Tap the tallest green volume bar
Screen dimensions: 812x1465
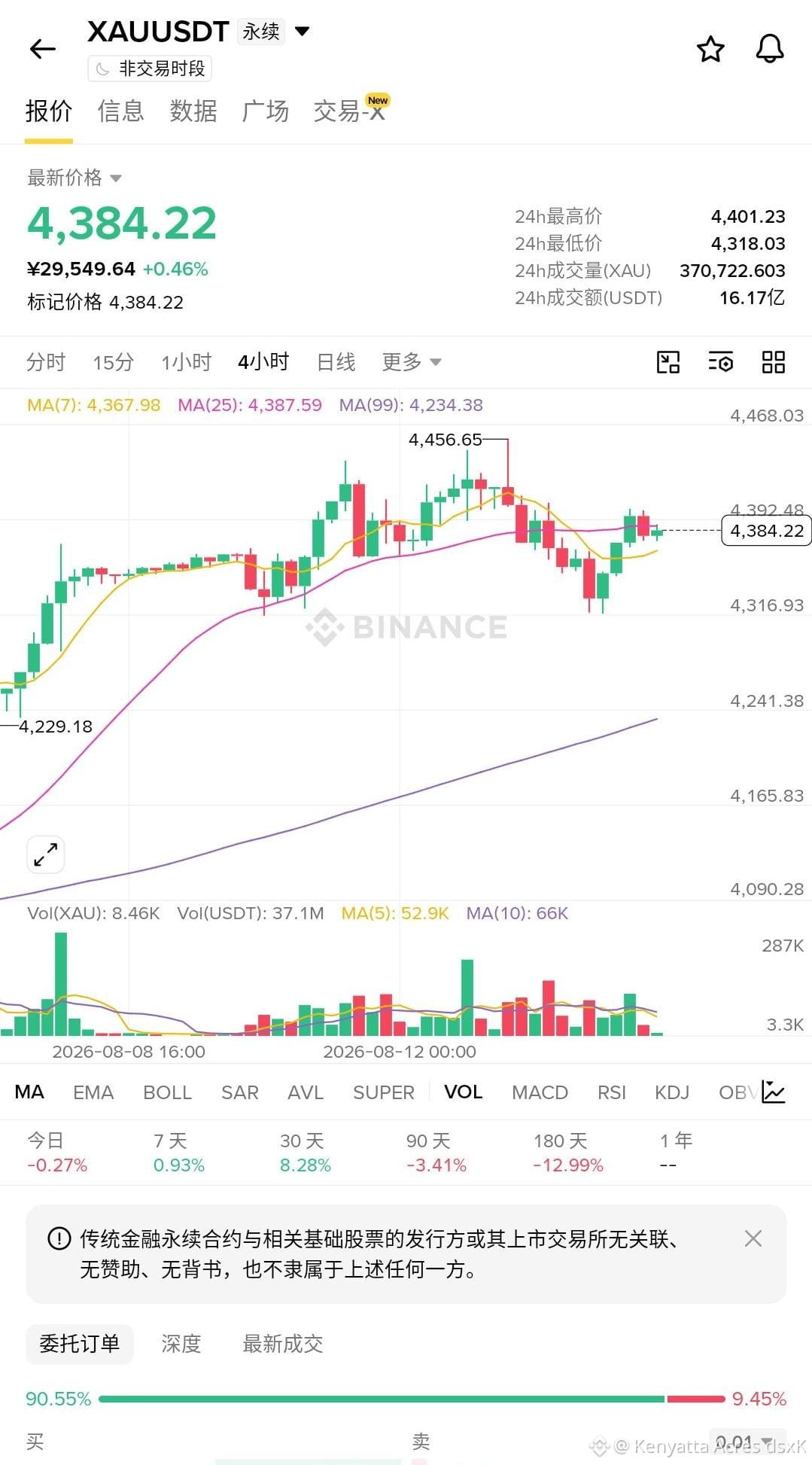click(61, 984)
